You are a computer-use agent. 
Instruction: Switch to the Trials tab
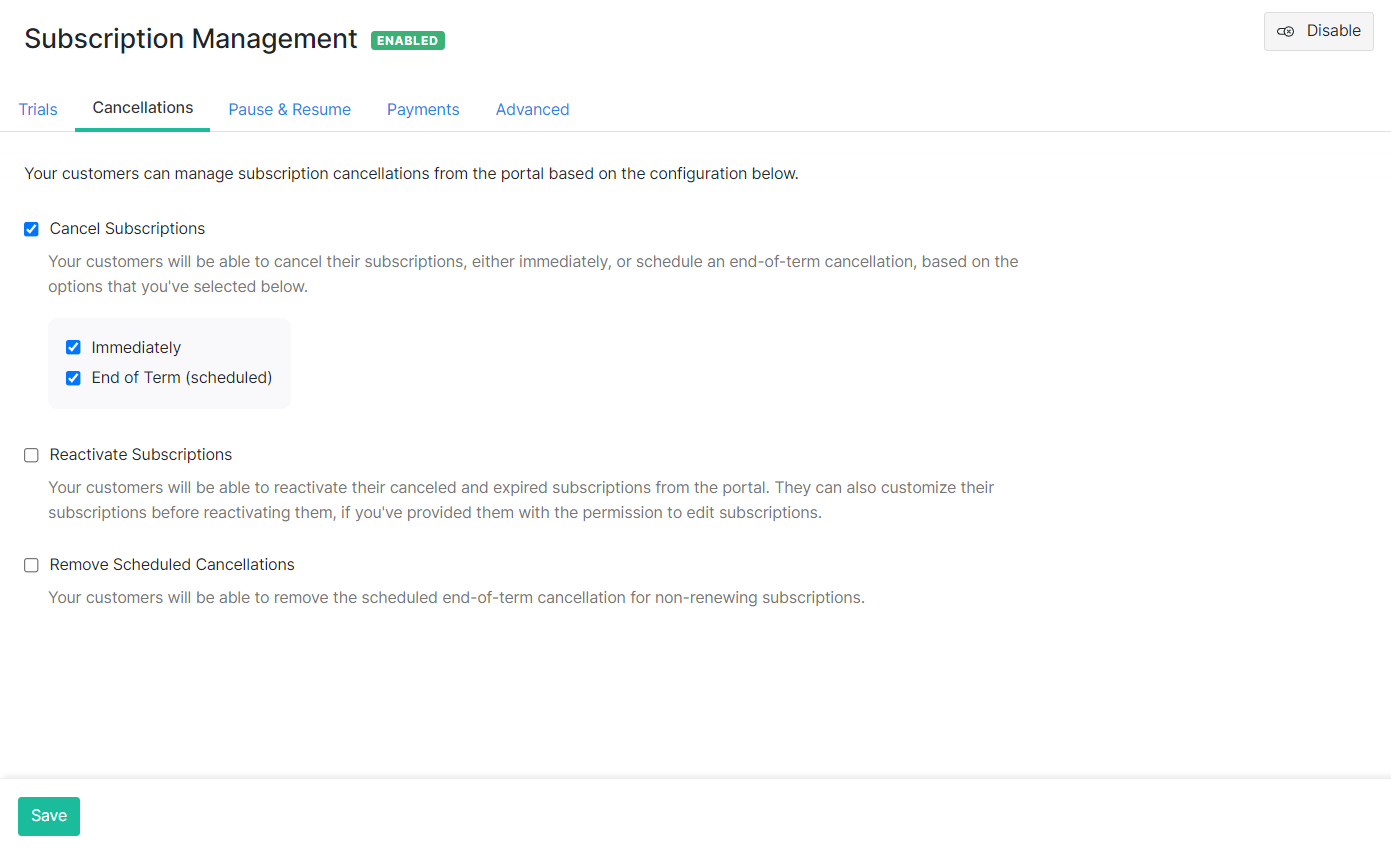pyautogui.click(x=38, y=108)
